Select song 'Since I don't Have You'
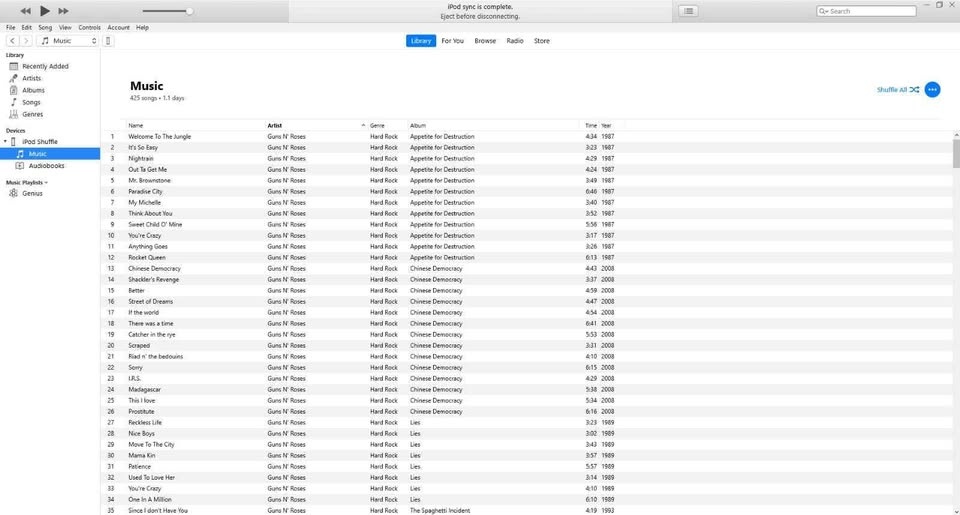 tap(158, 510)
